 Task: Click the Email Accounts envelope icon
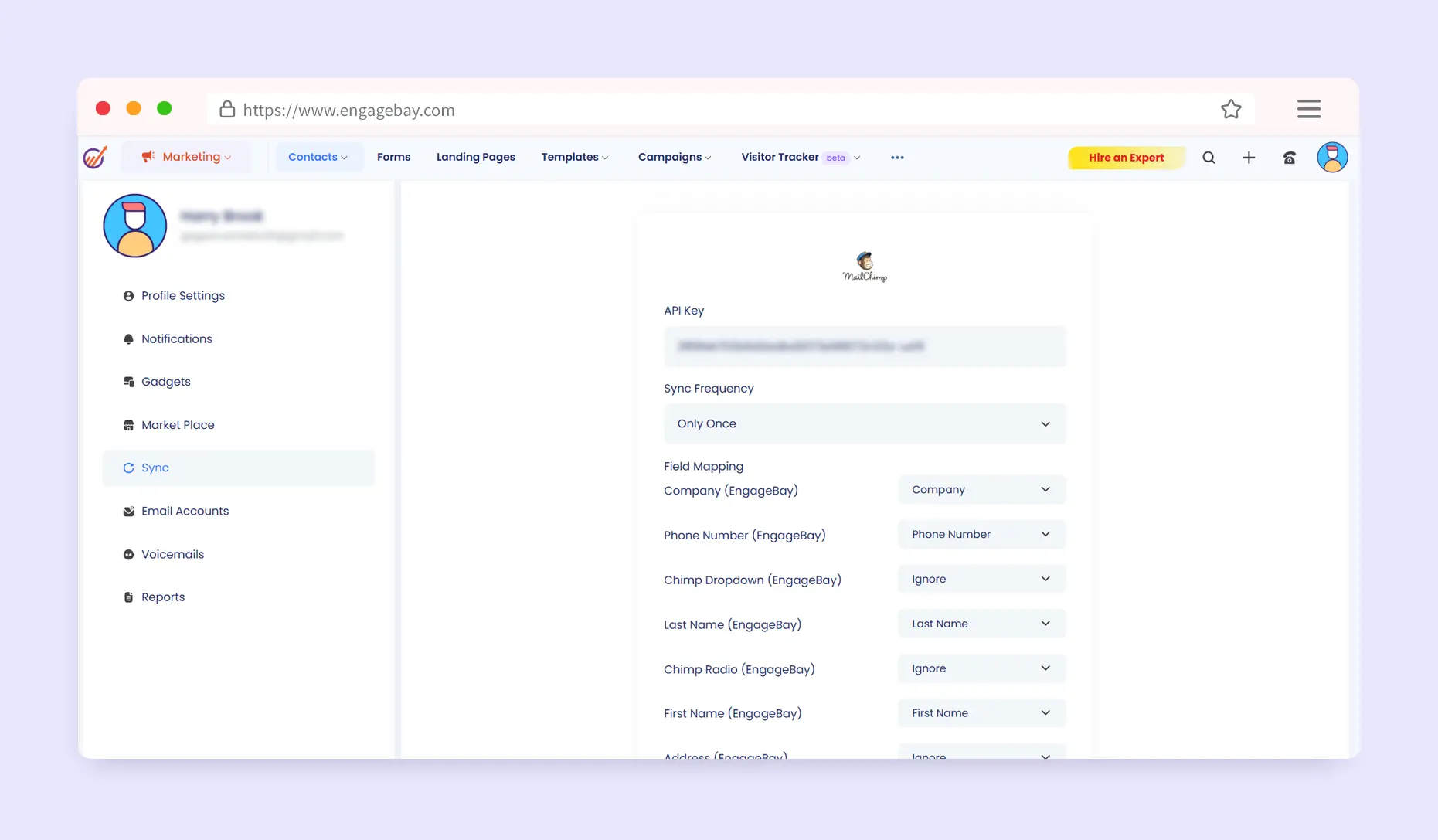tap(128, 512)
